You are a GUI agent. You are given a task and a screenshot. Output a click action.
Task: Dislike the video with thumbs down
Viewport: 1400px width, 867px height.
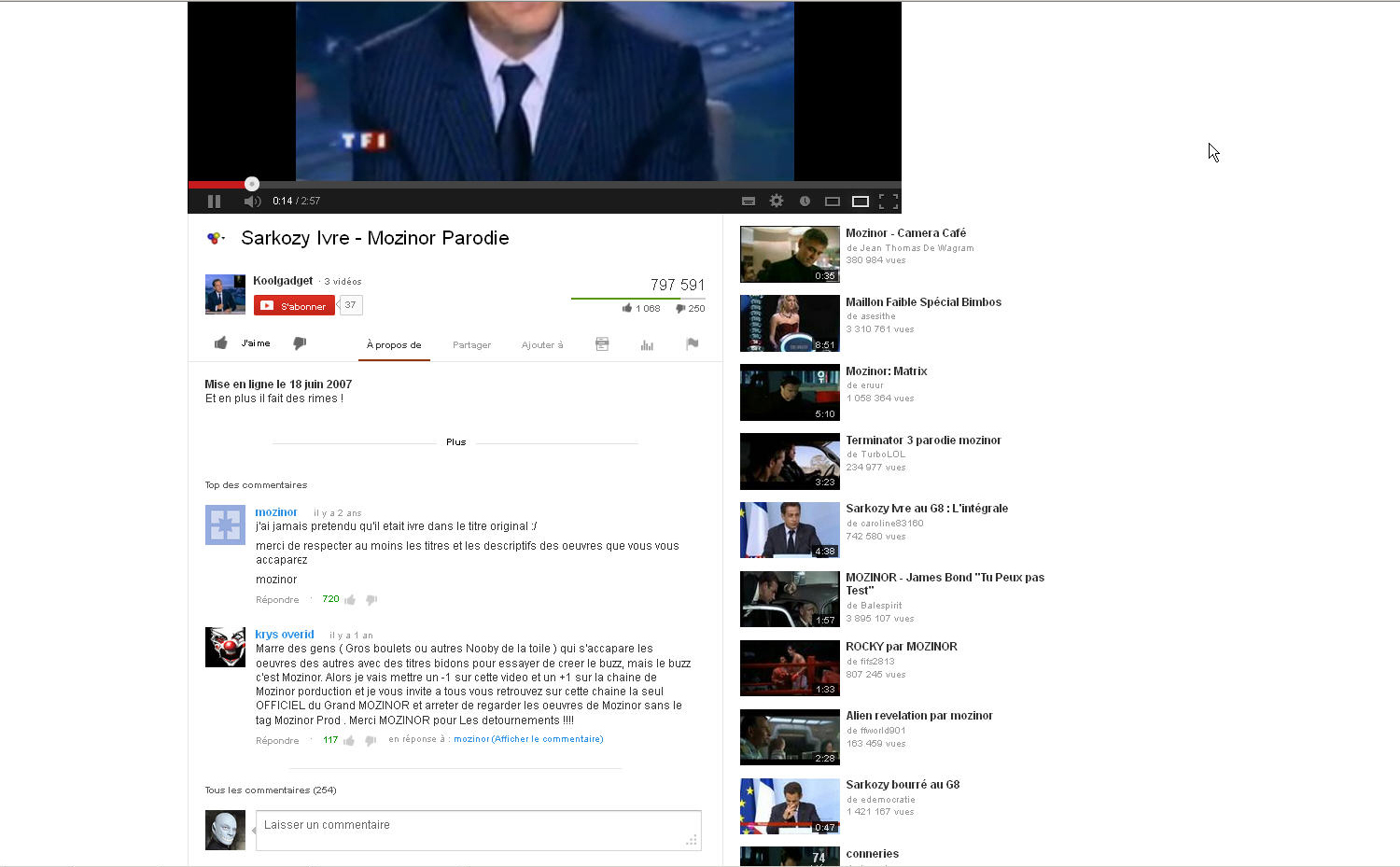tap(300, 343)
